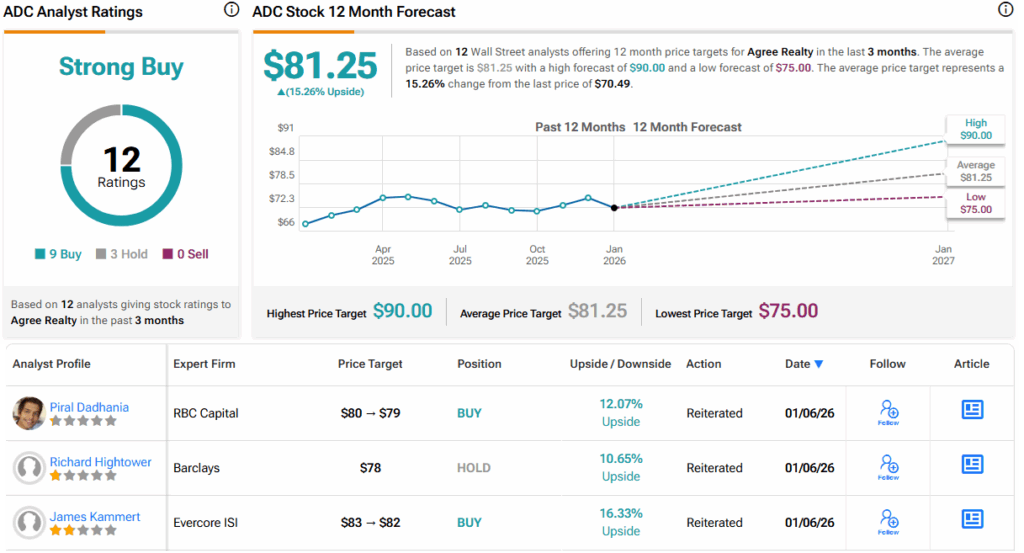Follow analyst James Kammert

(888, 521)
